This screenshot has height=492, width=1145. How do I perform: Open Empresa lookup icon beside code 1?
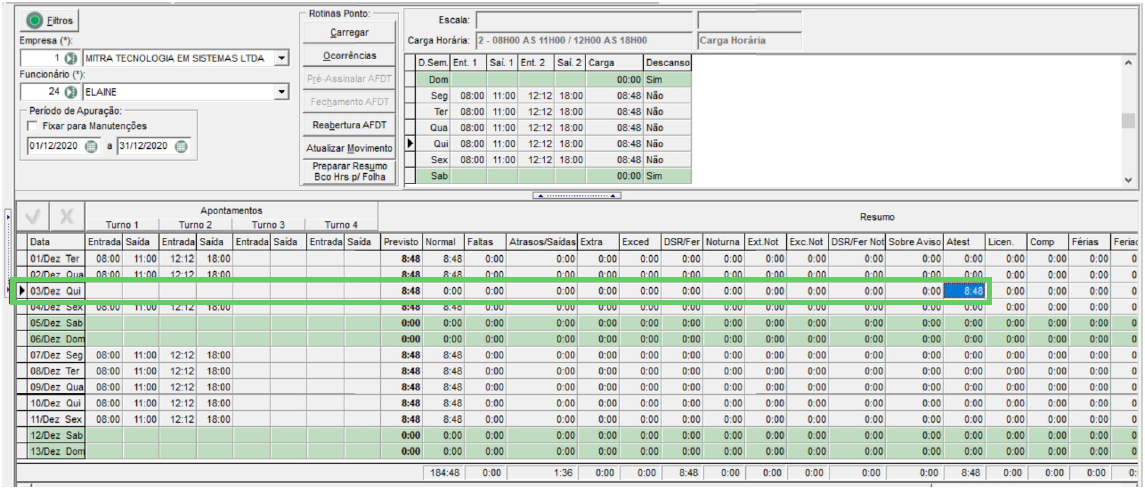click(70, 58)
